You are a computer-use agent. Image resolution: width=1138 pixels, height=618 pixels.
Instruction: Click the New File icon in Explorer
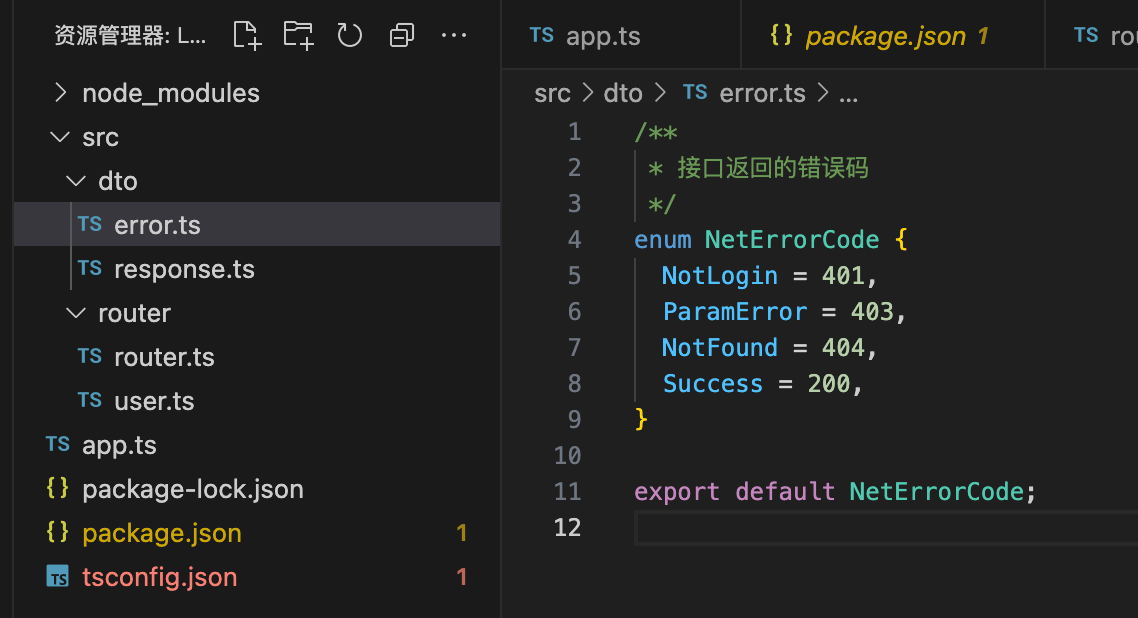point(246,34)
